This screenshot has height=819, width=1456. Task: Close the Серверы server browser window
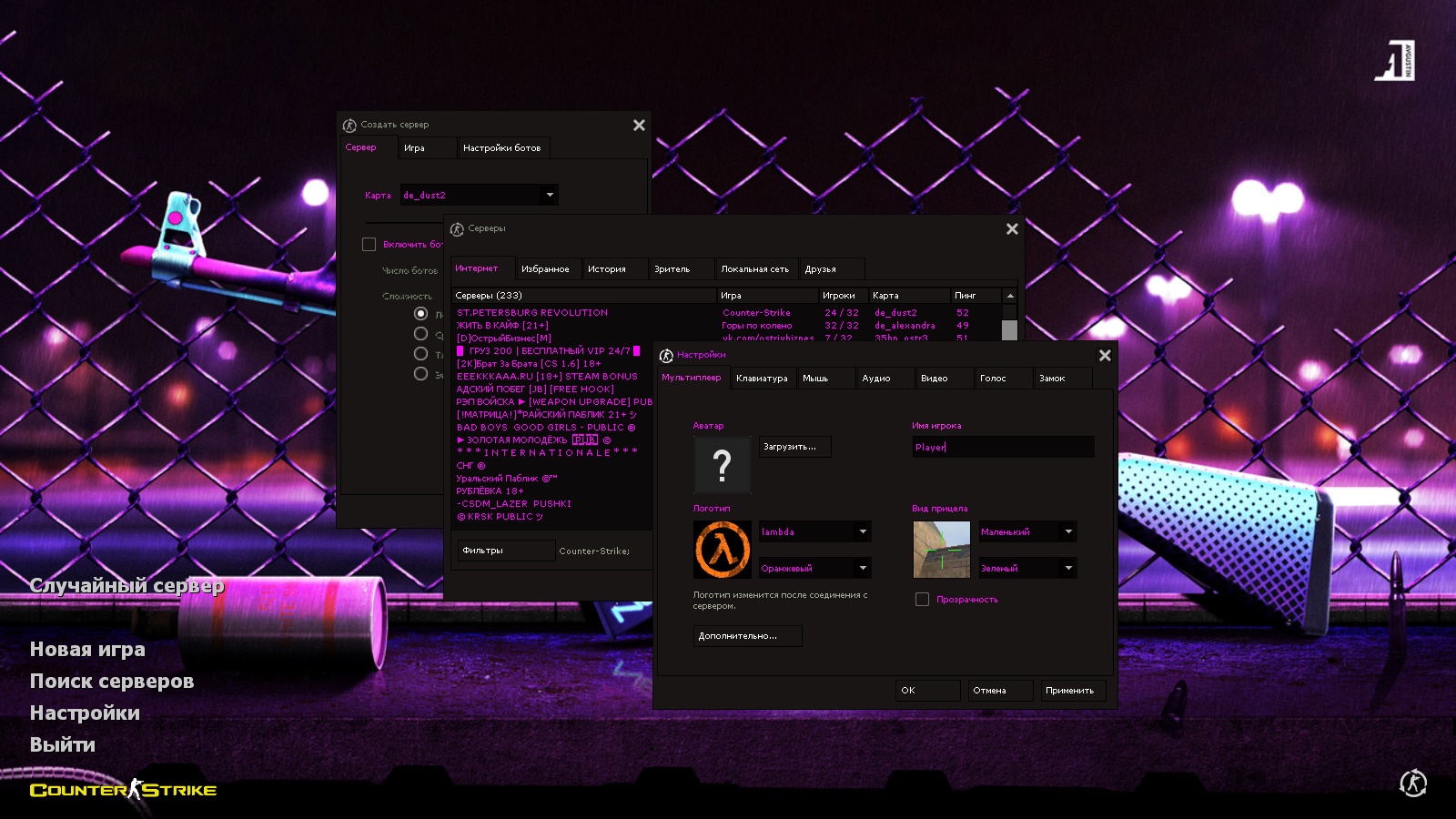point(1012,229)
